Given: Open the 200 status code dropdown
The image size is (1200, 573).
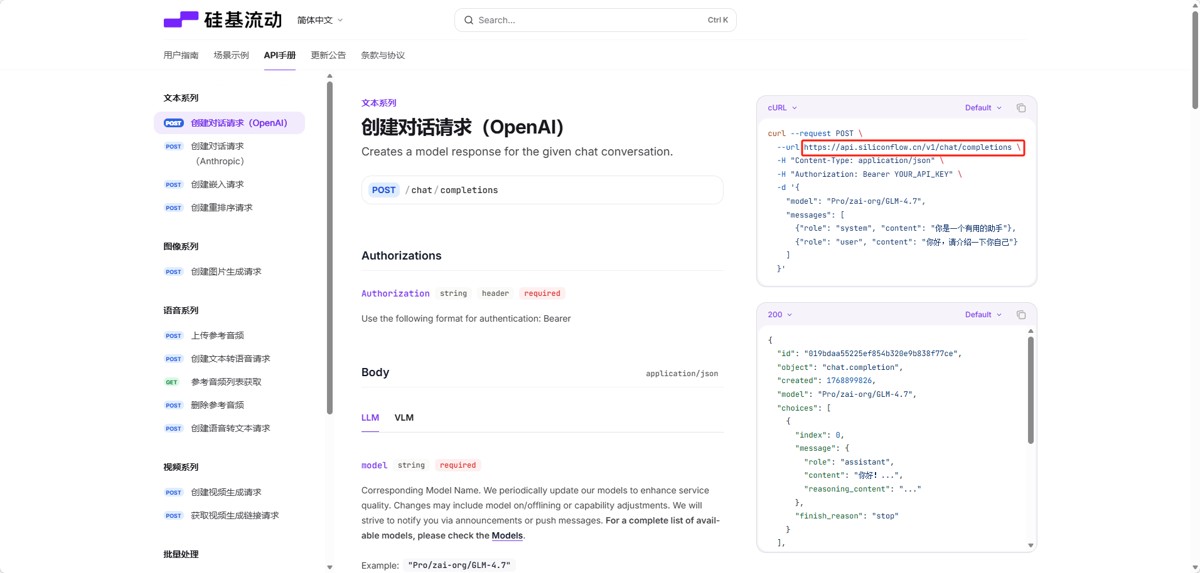Looking at the screenshot, I should pos(779,315).
